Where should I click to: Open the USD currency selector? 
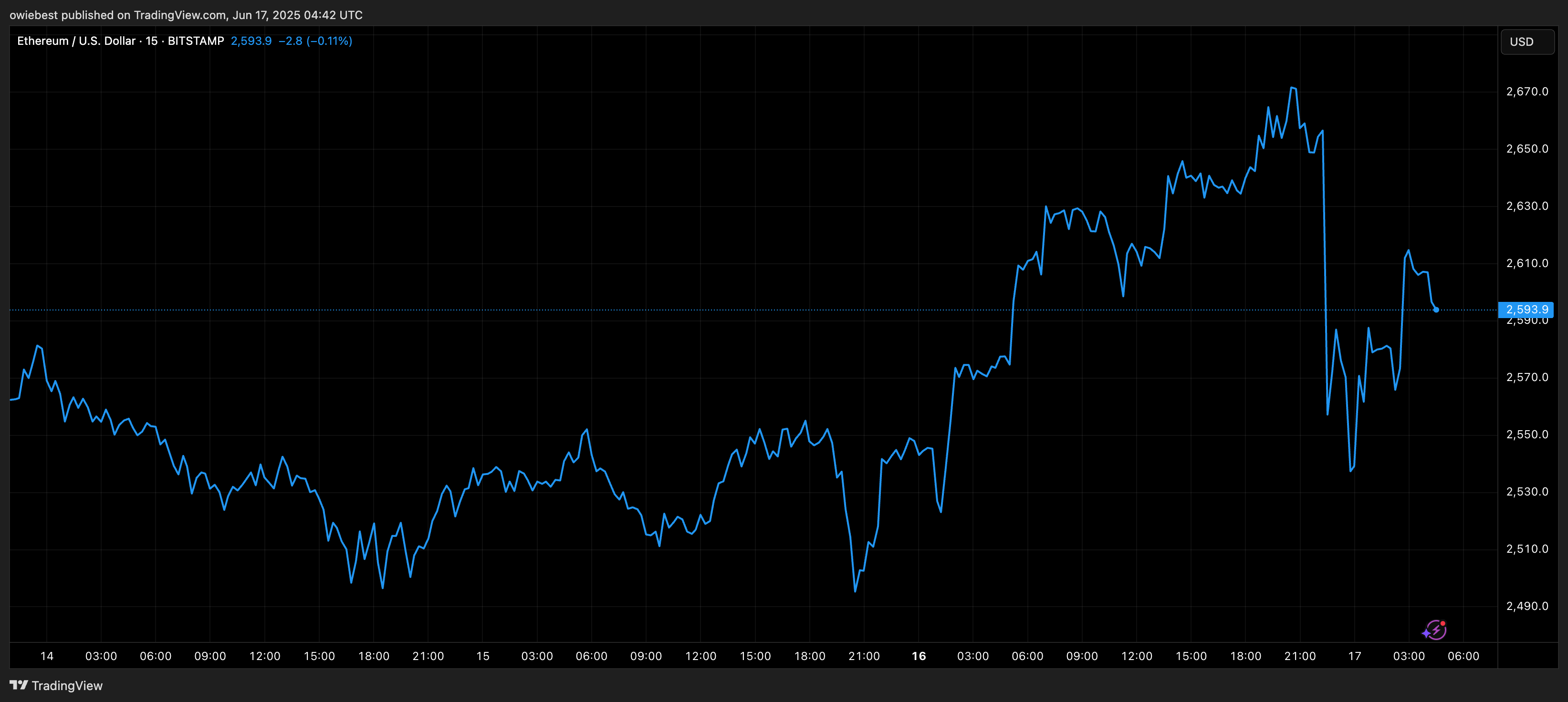[1526, 42]
